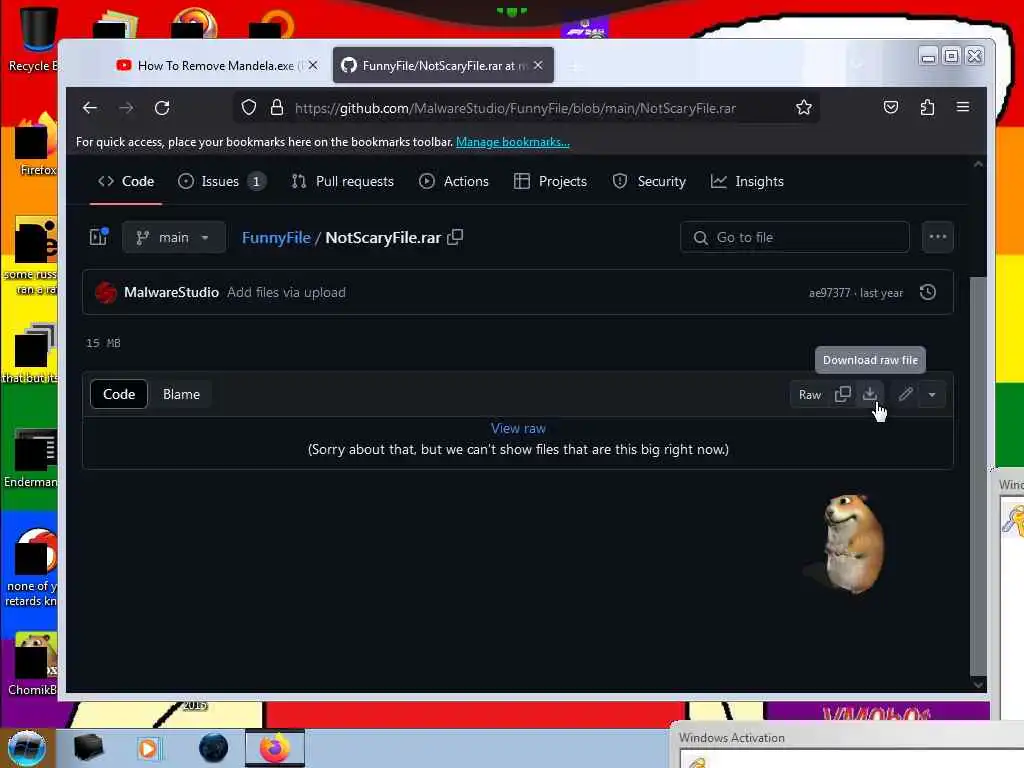Open a new browser tab with plus button
The width and height of the screenshot is (1024, 768).
[574, 66]
